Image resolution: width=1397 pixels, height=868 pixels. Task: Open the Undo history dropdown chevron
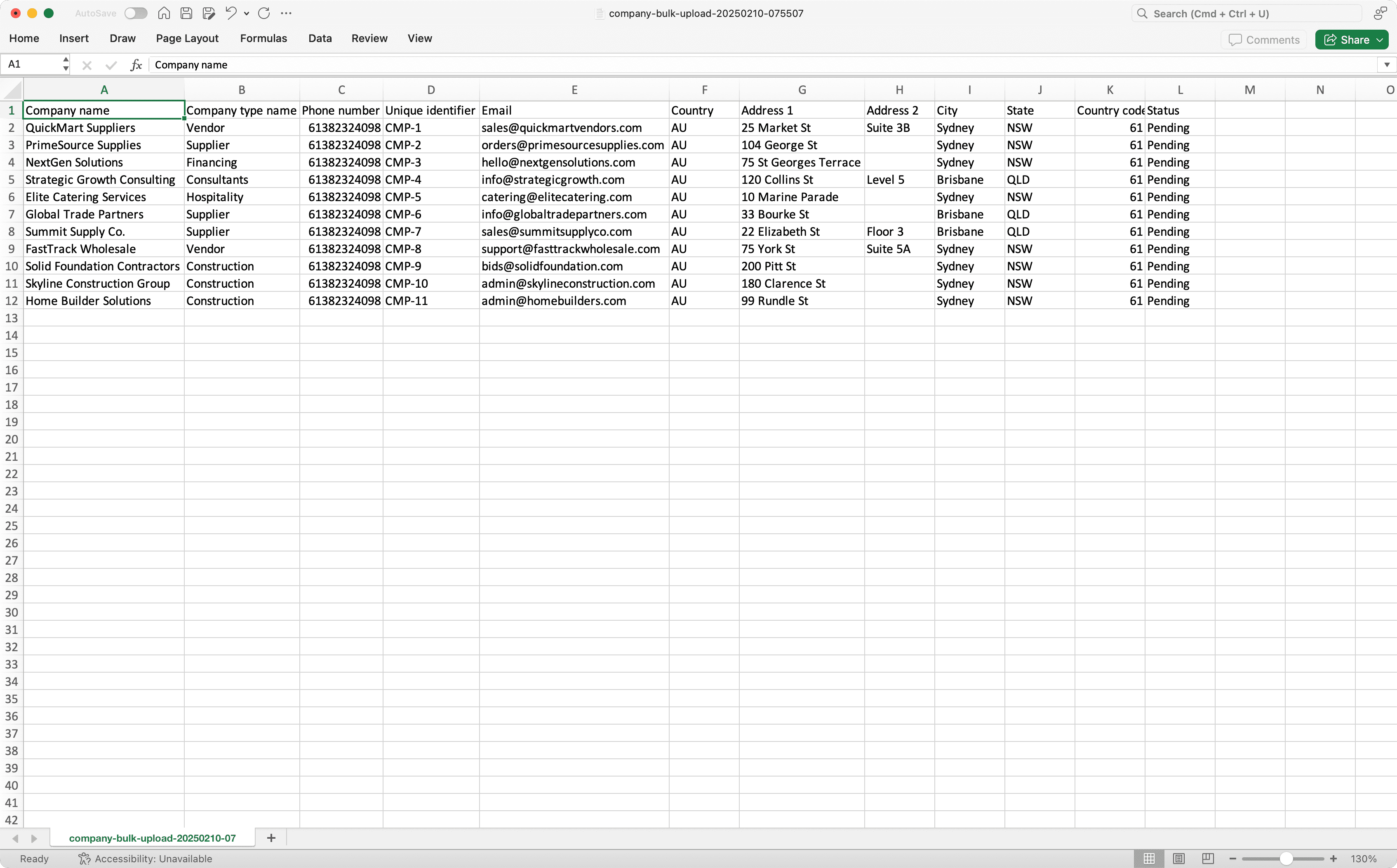coord(247,13)
